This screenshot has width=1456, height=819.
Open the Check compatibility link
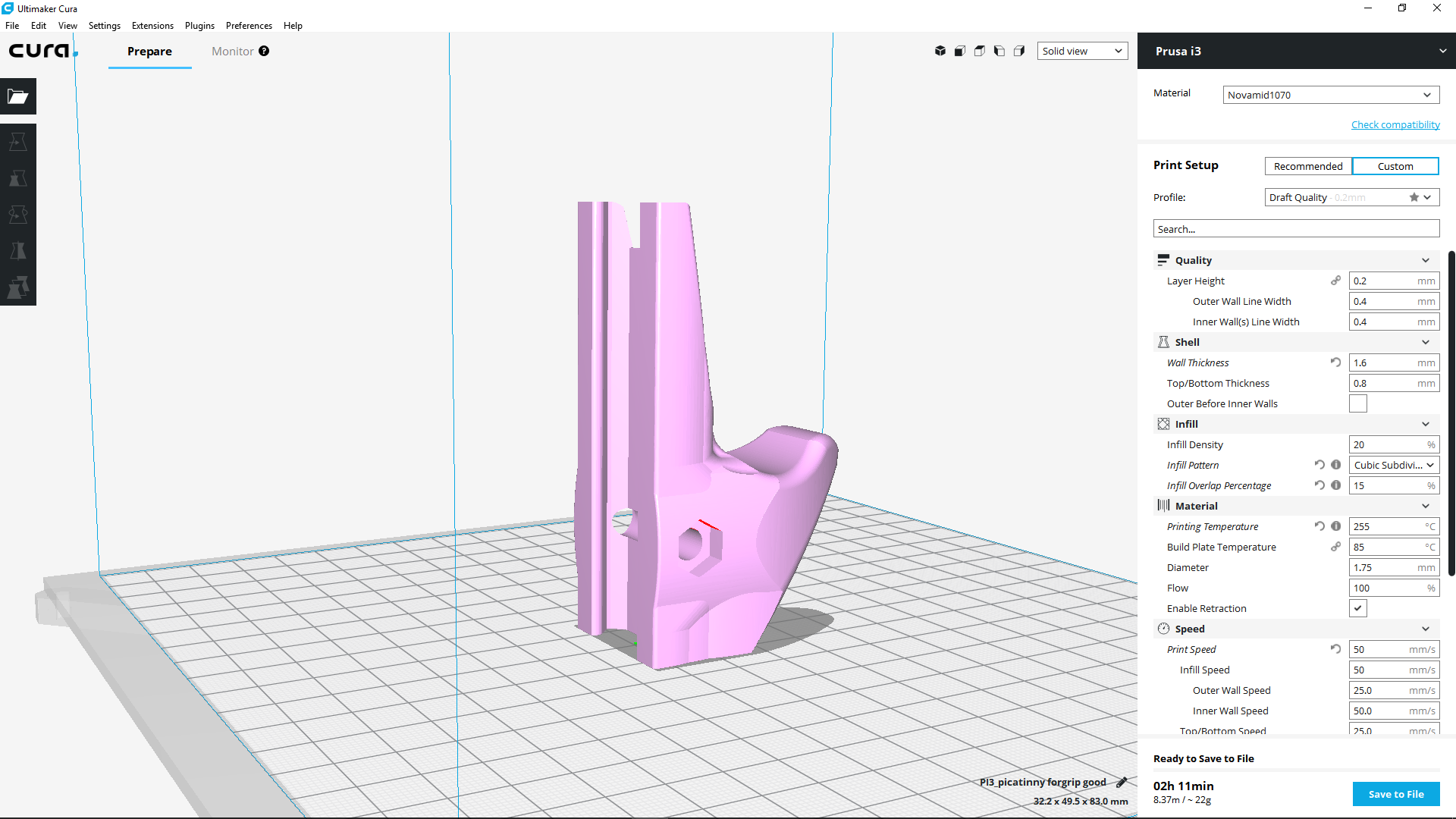1395,124
